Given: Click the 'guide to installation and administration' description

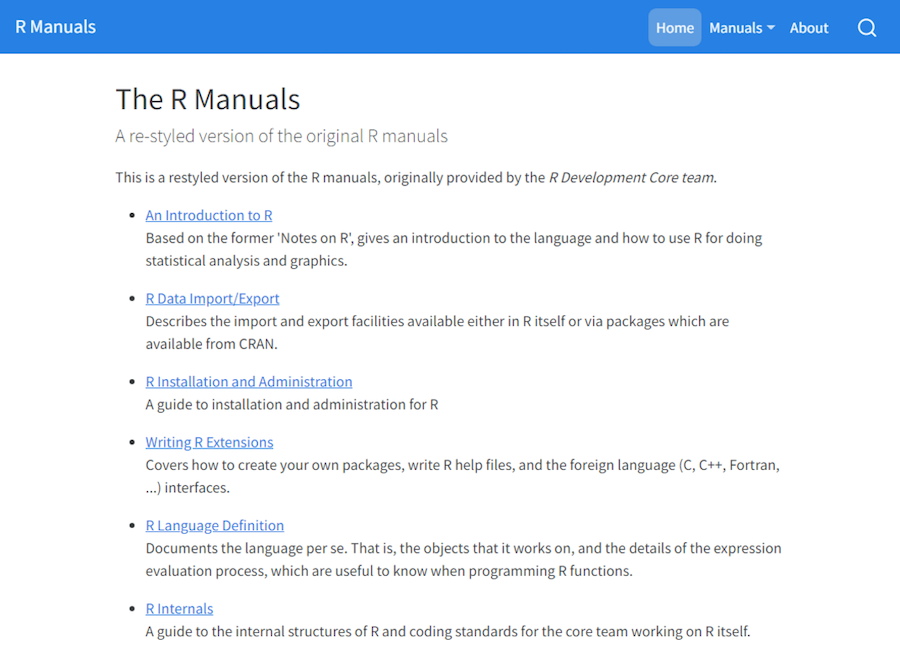Looking at the screenshot, I should pos(292,405).
